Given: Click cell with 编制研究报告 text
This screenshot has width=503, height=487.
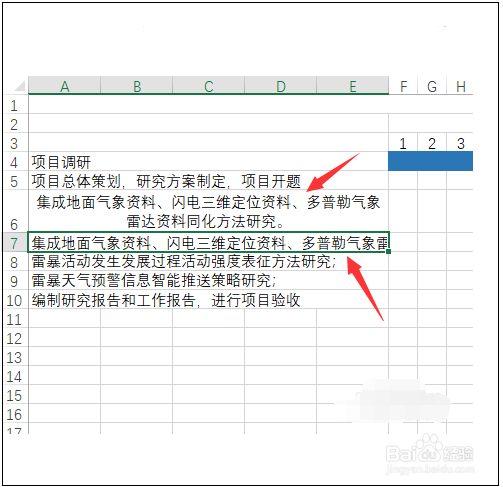Looking at the screenshot, I should 209,299.
